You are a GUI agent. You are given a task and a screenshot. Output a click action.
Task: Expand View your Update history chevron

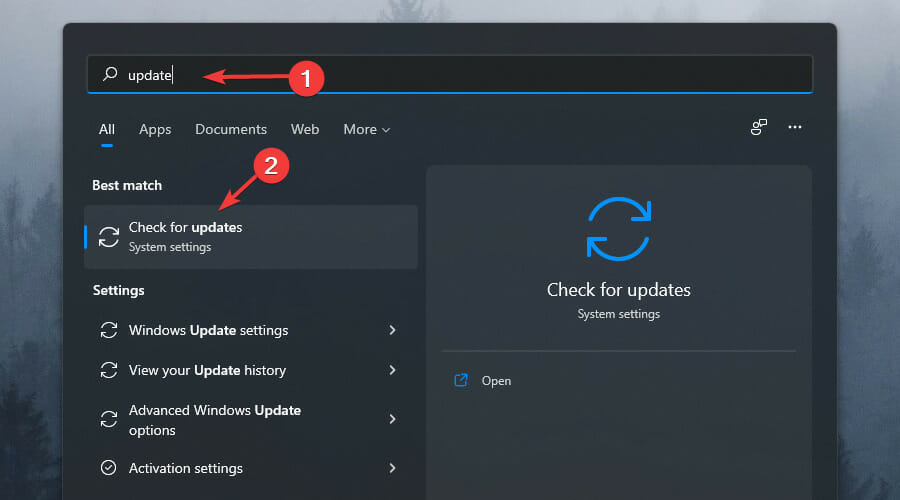pos(393,370)
